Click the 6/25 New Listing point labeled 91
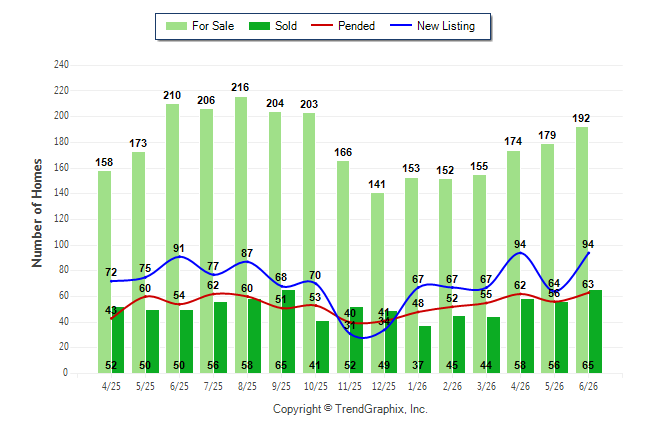 179,256
